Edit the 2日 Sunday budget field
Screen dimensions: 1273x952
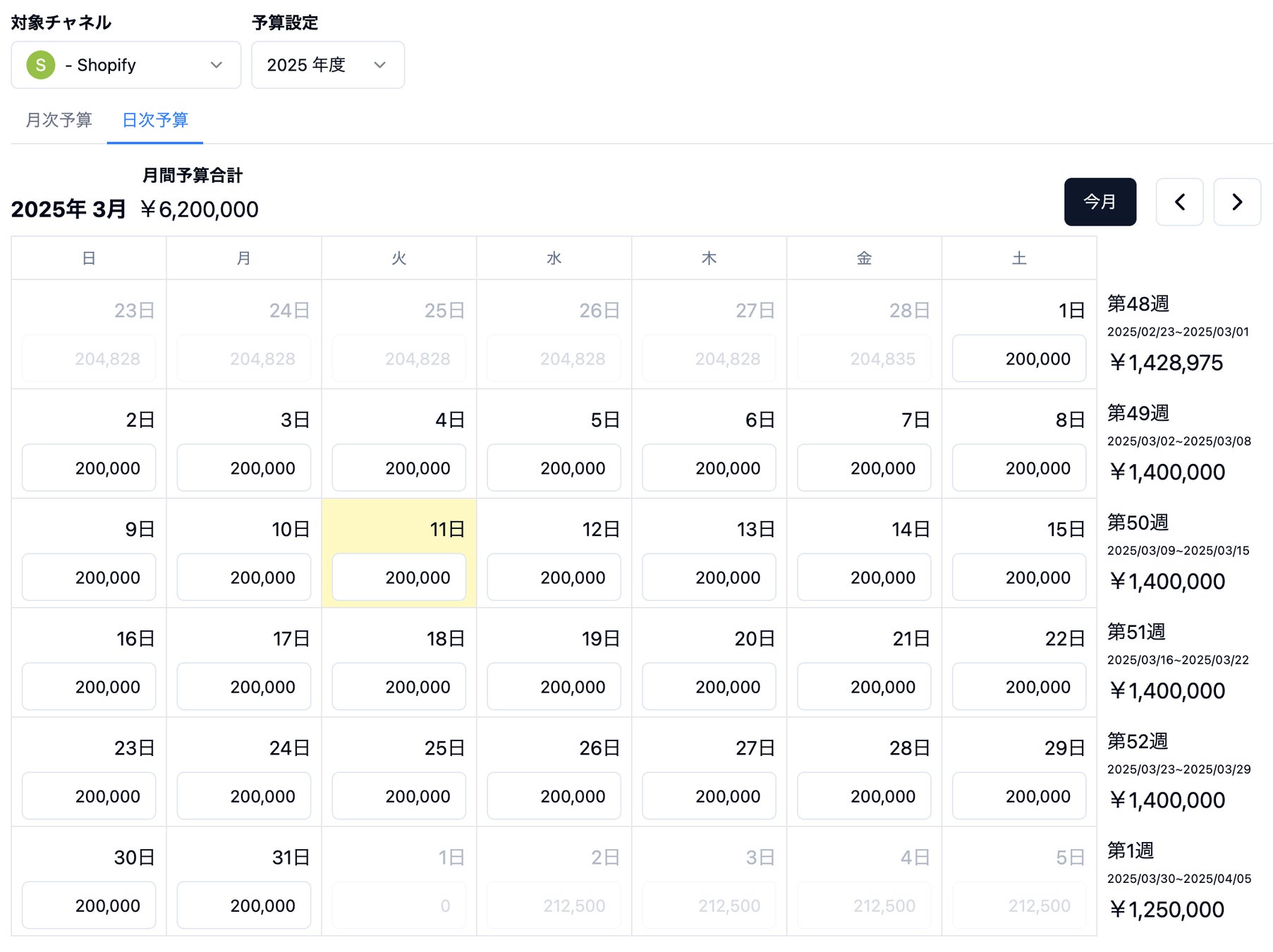pos(89,468)
